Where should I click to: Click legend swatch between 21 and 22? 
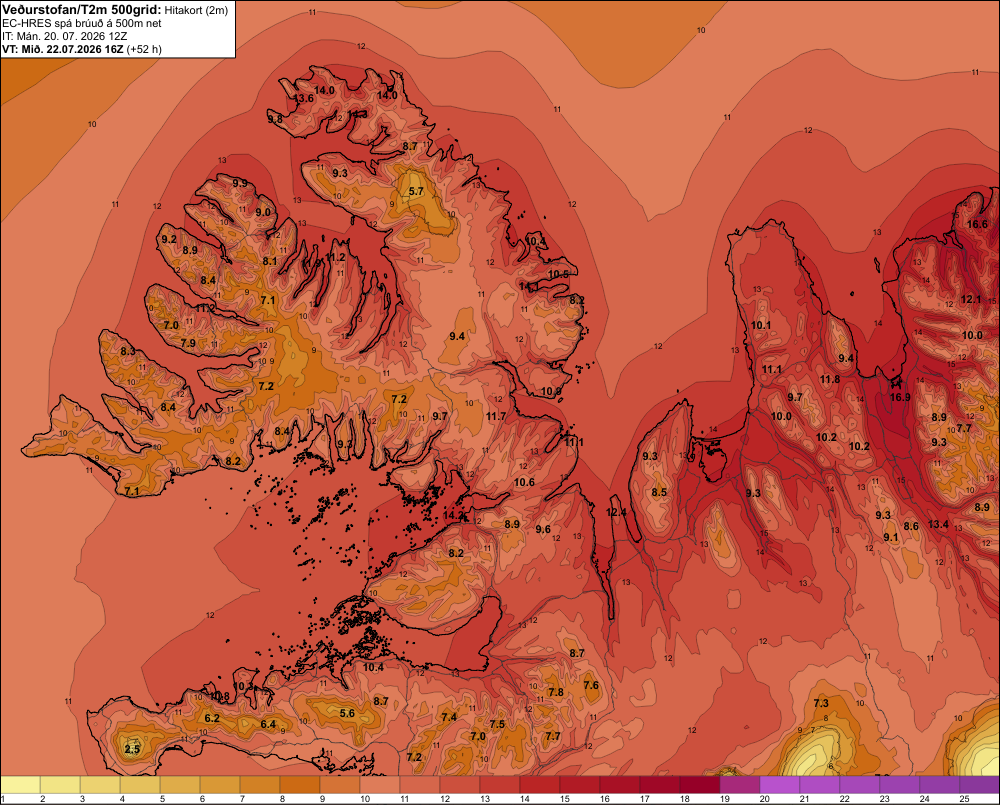[820, 785]
